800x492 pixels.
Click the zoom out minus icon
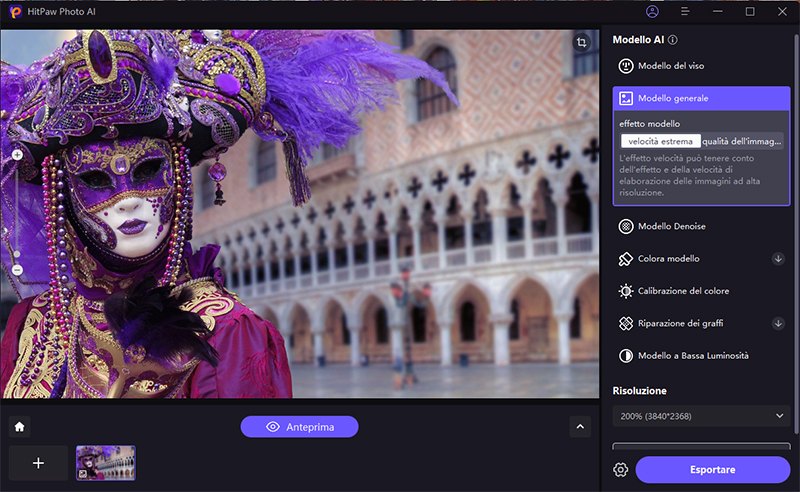tap(17, 271)
